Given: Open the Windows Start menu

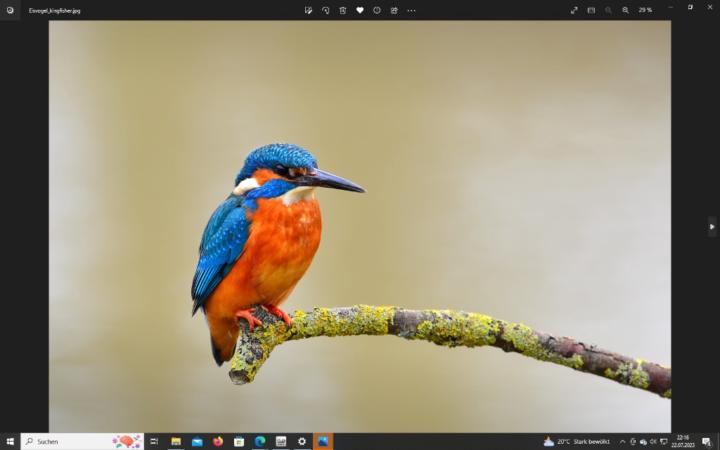Looking at the screenshot, I should coord(10,441).
